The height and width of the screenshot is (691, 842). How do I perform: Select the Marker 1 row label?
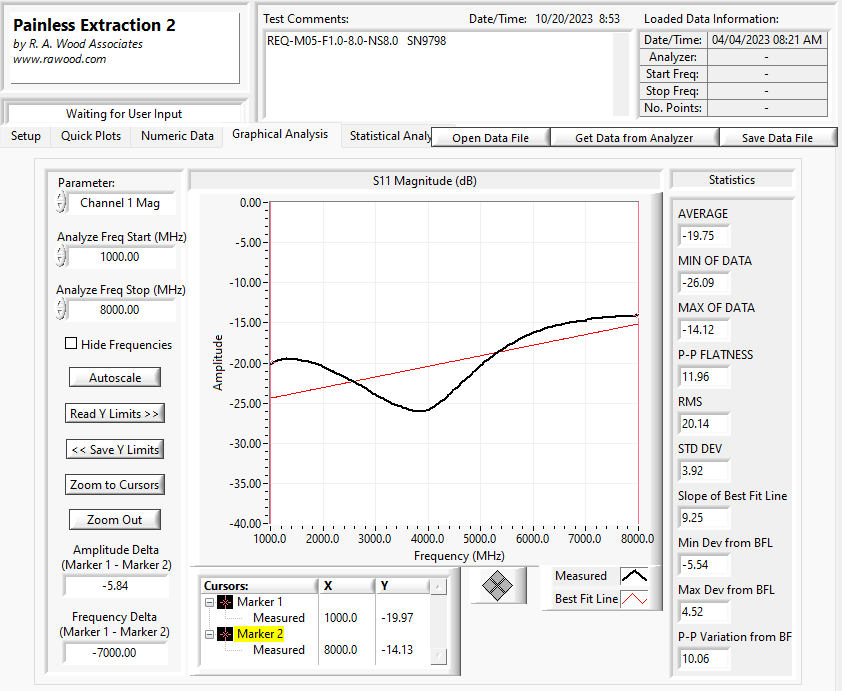tap(259, 602)
